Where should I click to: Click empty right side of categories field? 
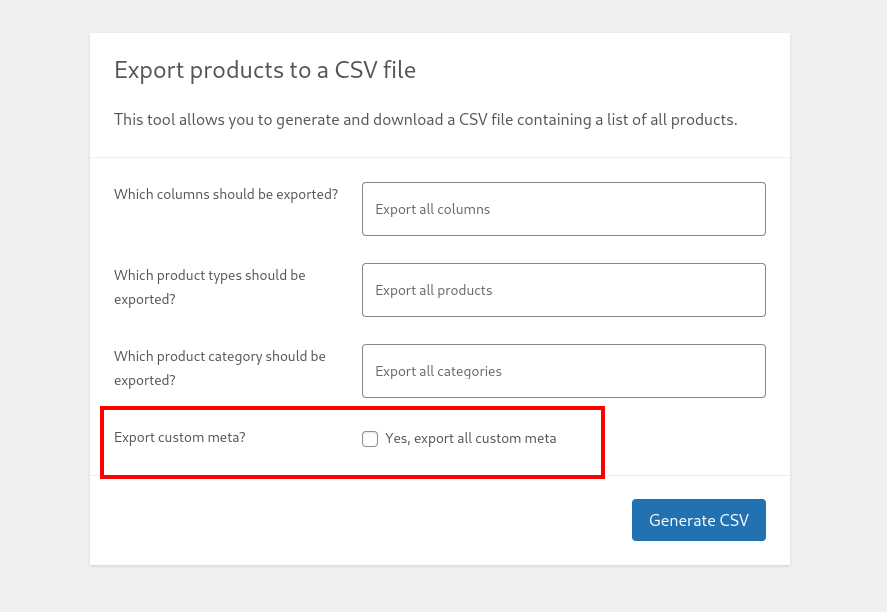(651, 371)
